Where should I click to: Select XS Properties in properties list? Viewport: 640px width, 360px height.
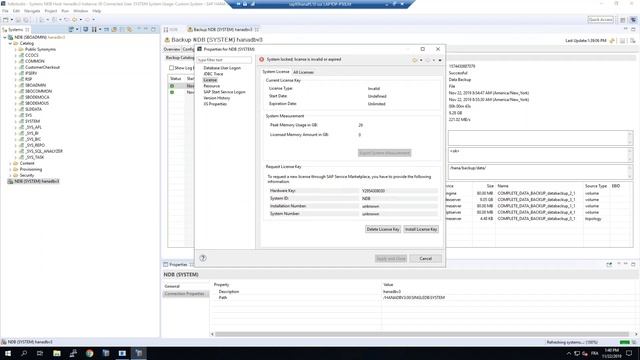pos(215,104)
